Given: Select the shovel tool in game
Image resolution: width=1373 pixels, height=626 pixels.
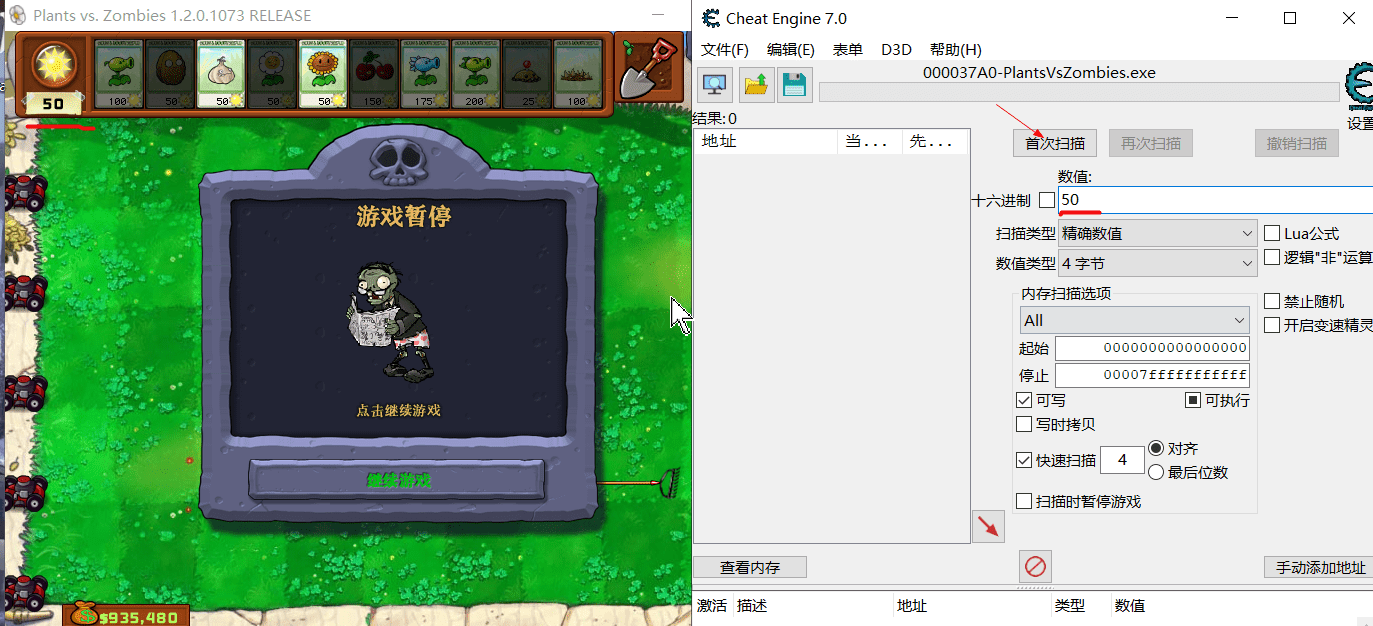Looking at the screenshot, I should click(645, 67).
